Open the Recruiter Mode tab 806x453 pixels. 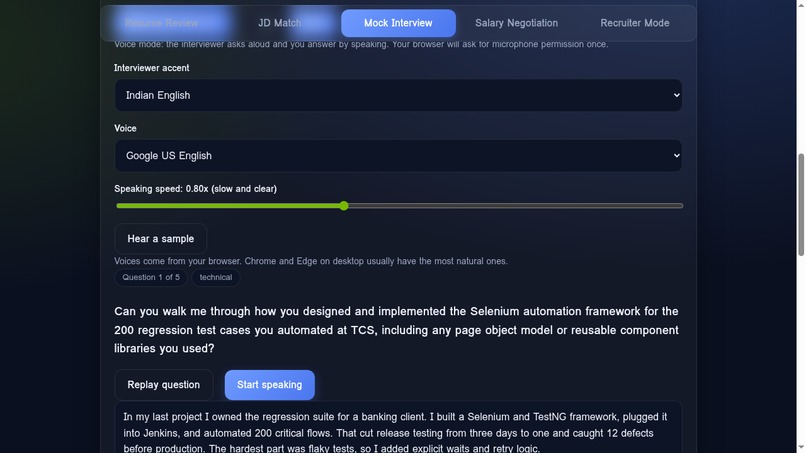[635, 23]
